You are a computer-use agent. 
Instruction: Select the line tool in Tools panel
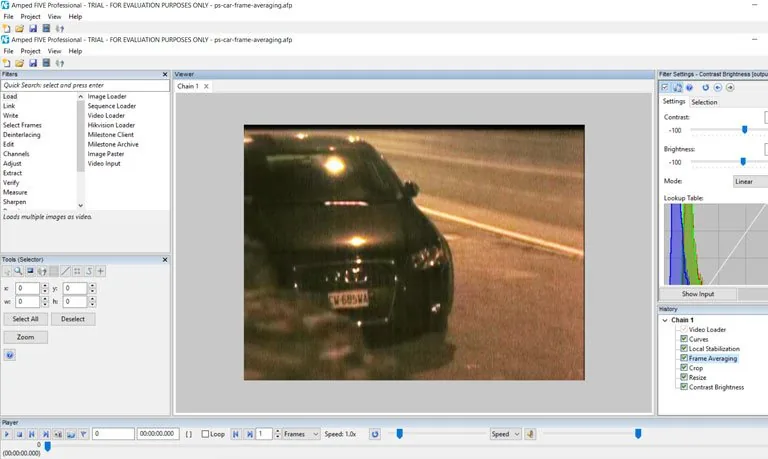coord(66,271)
